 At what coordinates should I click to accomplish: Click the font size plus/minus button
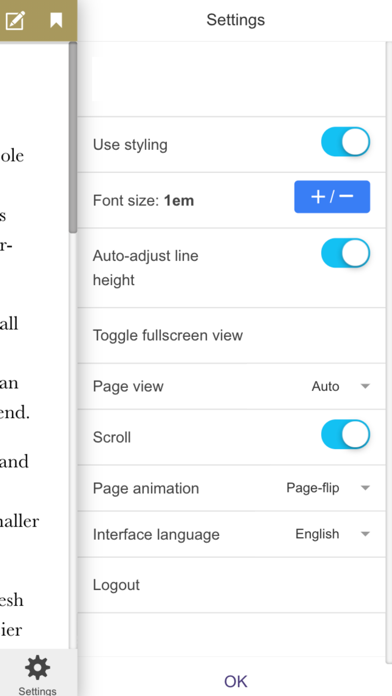tap(332, 197)
